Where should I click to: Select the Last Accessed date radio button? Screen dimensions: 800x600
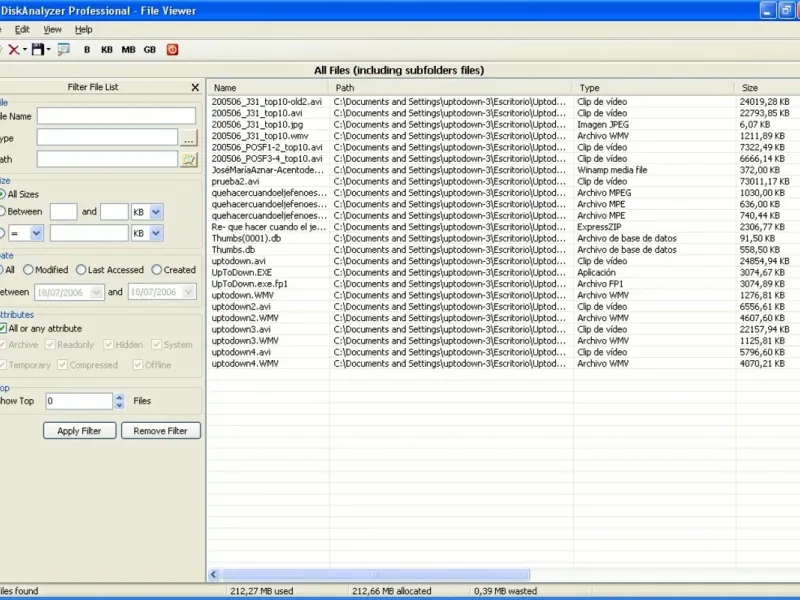tap(81, 270)
